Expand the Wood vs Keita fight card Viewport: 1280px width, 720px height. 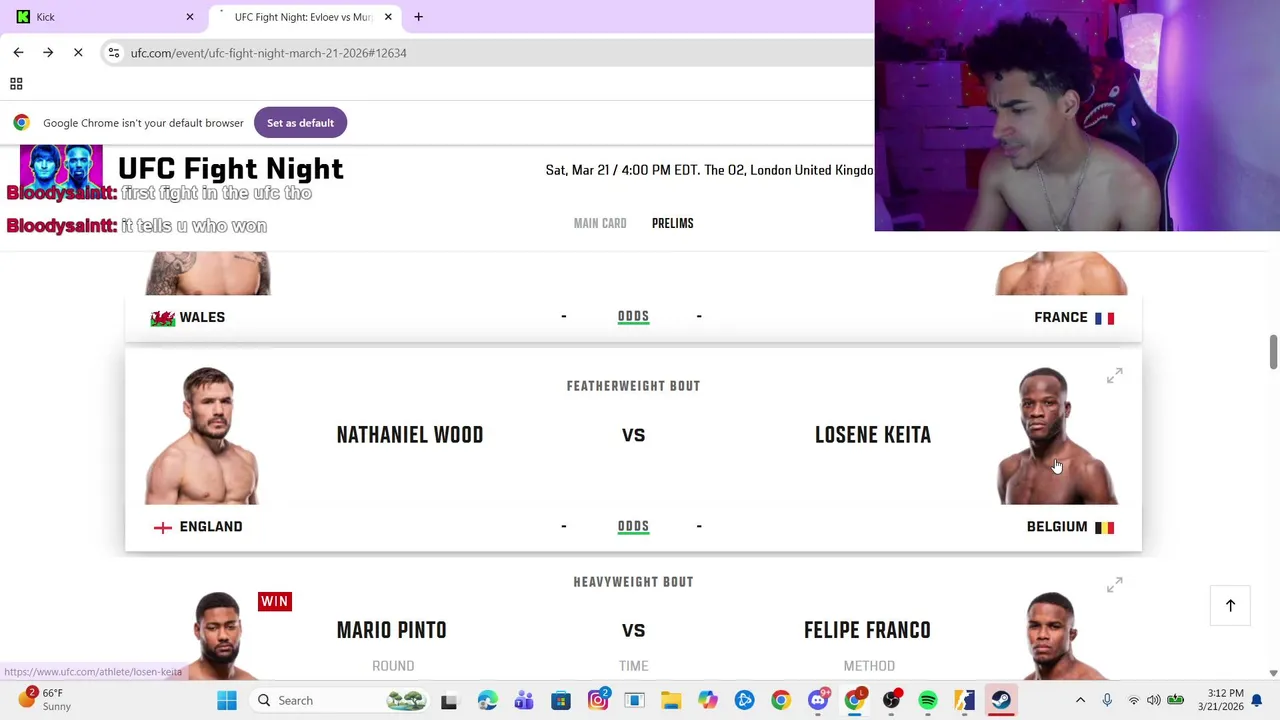tap(1115, 375)
